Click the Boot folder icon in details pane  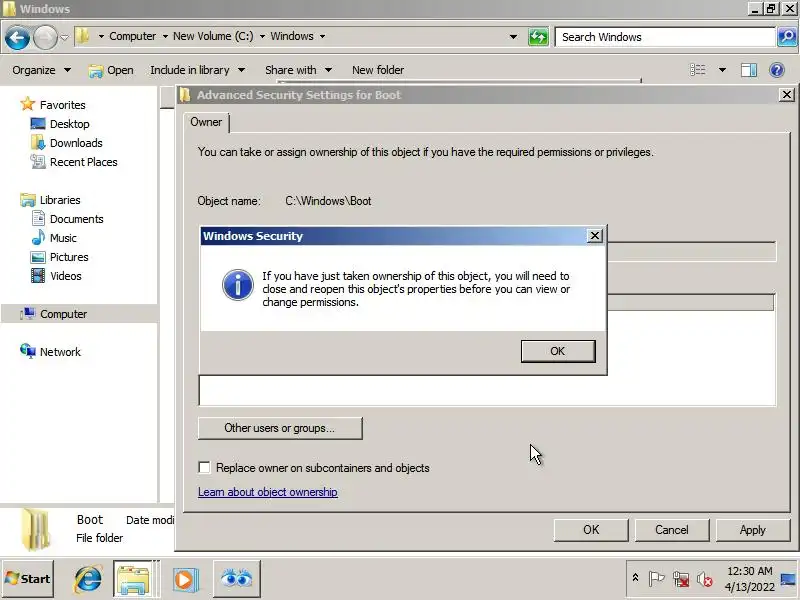[x=36, y=530]
